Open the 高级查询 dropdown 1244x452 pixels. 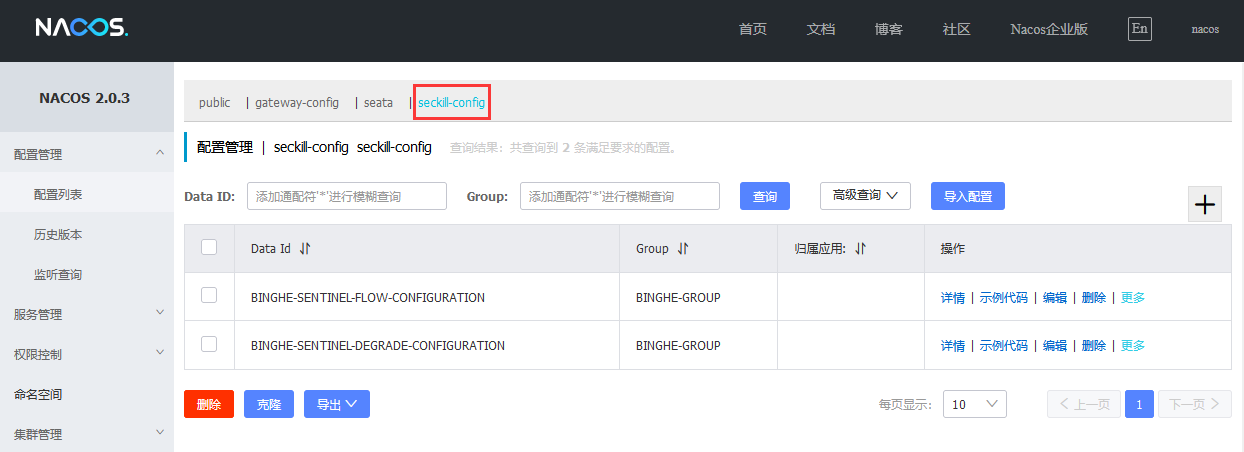pos(865,196)
